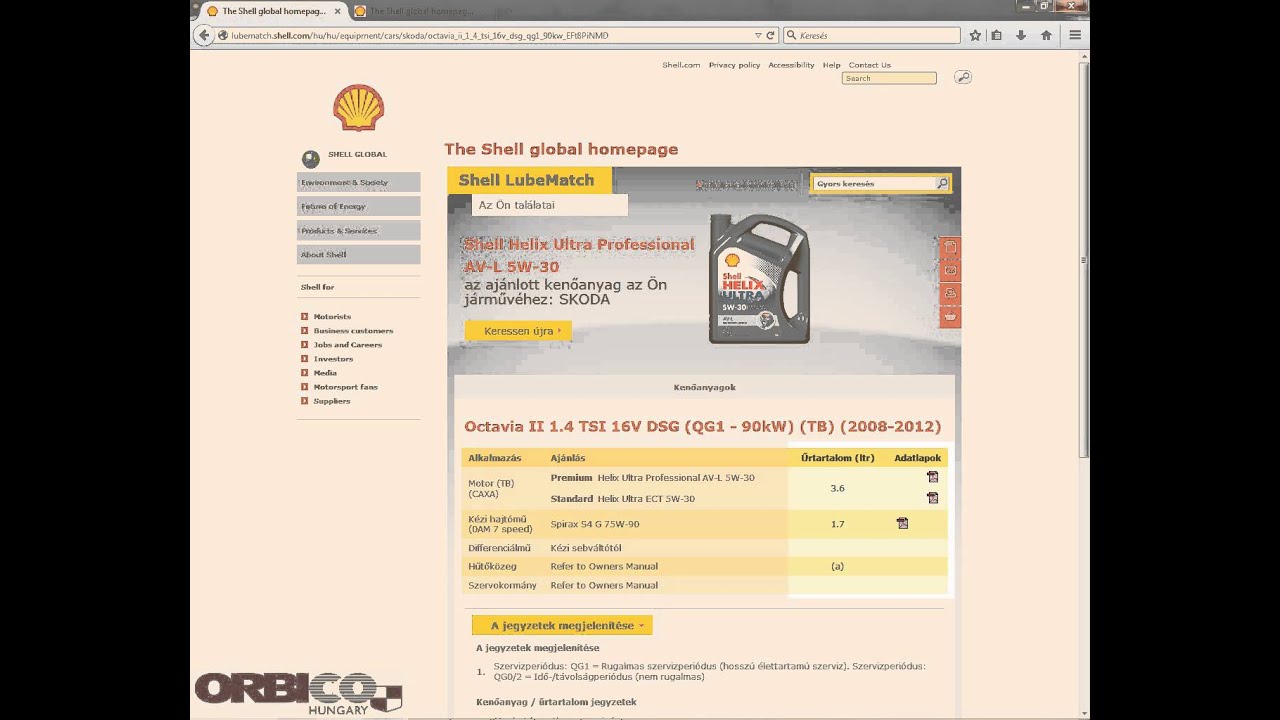Reload the current page
The height and width of the screenshot is (720, 1280).
point(770,35)
